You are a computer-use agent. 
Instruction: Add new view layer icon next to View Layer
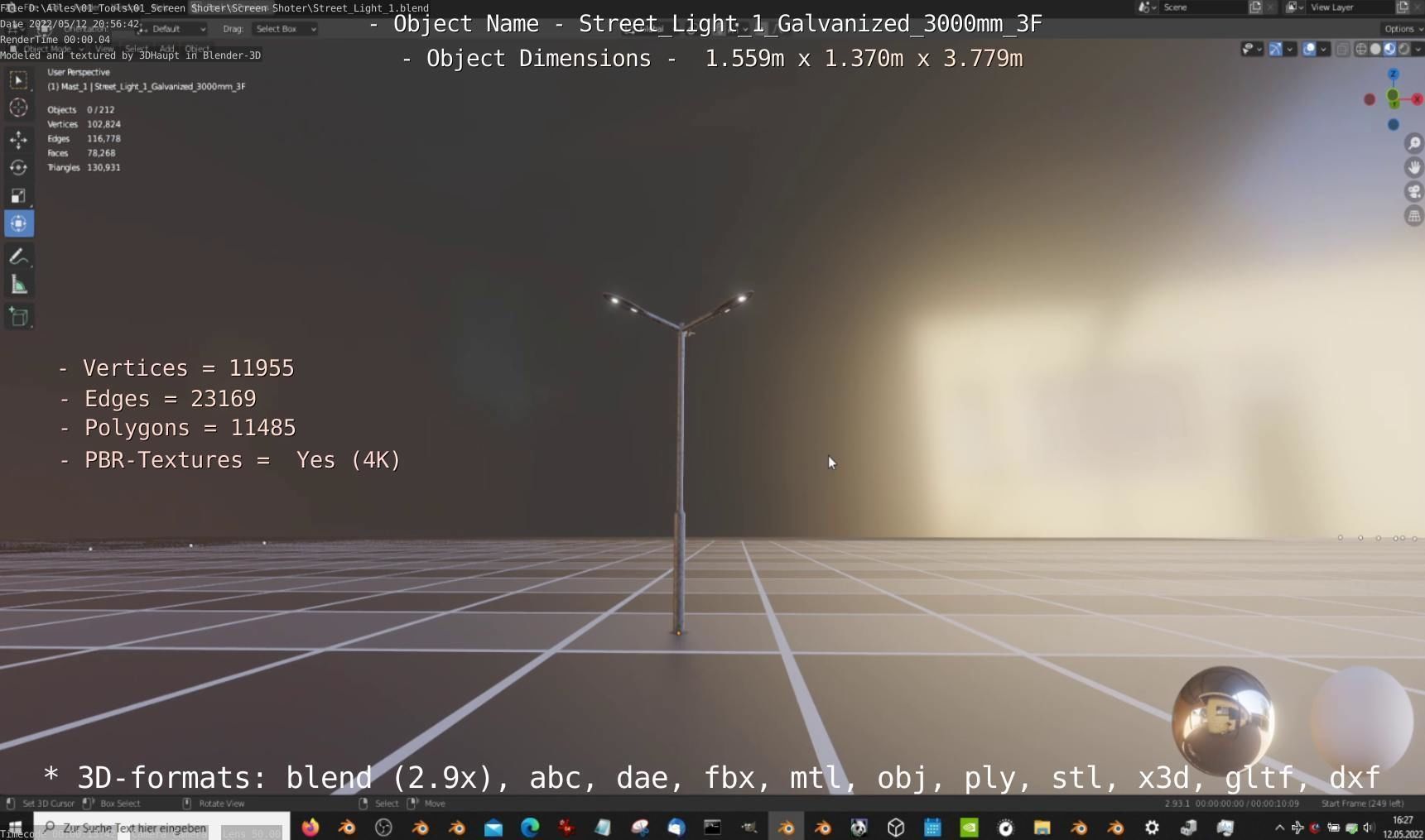coord(1403,7)
